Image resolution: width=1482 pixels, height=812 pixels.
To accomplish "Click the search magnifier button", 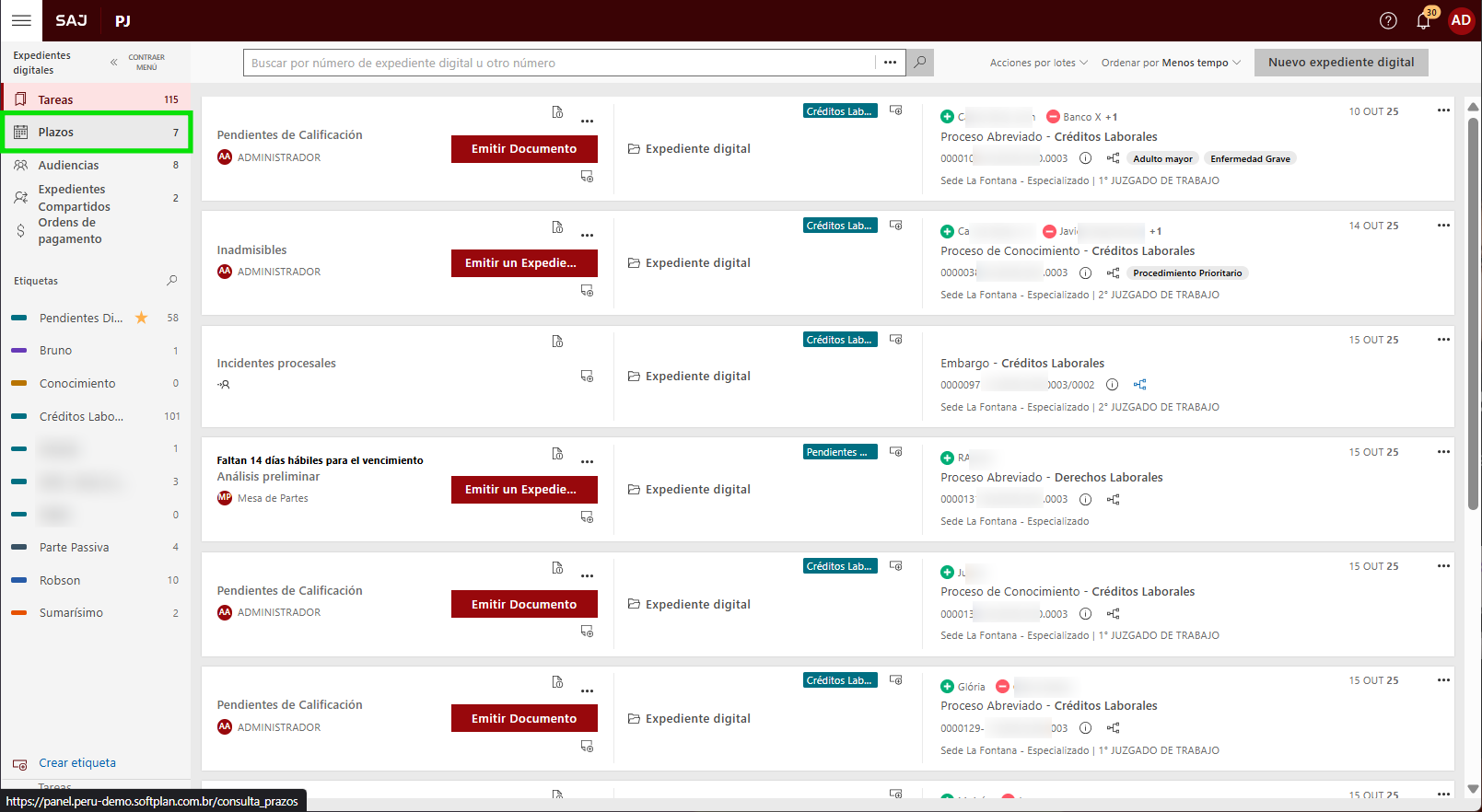I will coord(919,63).
